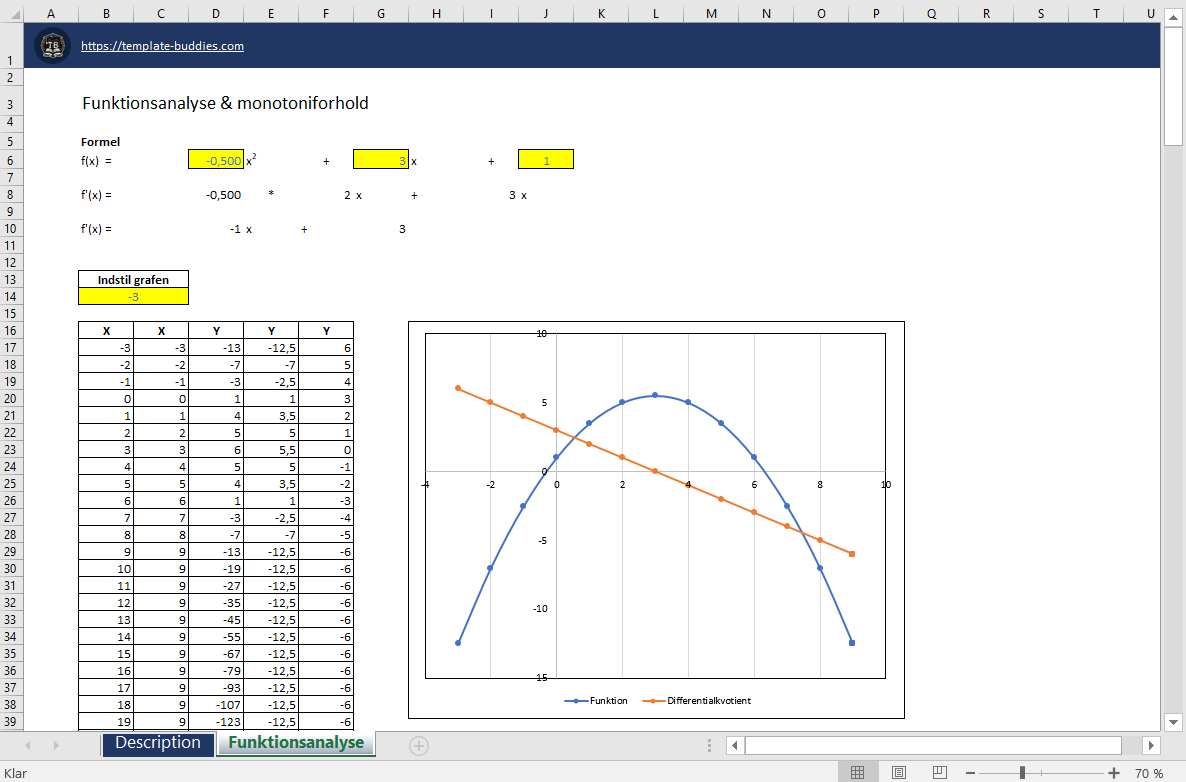Click the zoom slider handle

coord(1022,773)
